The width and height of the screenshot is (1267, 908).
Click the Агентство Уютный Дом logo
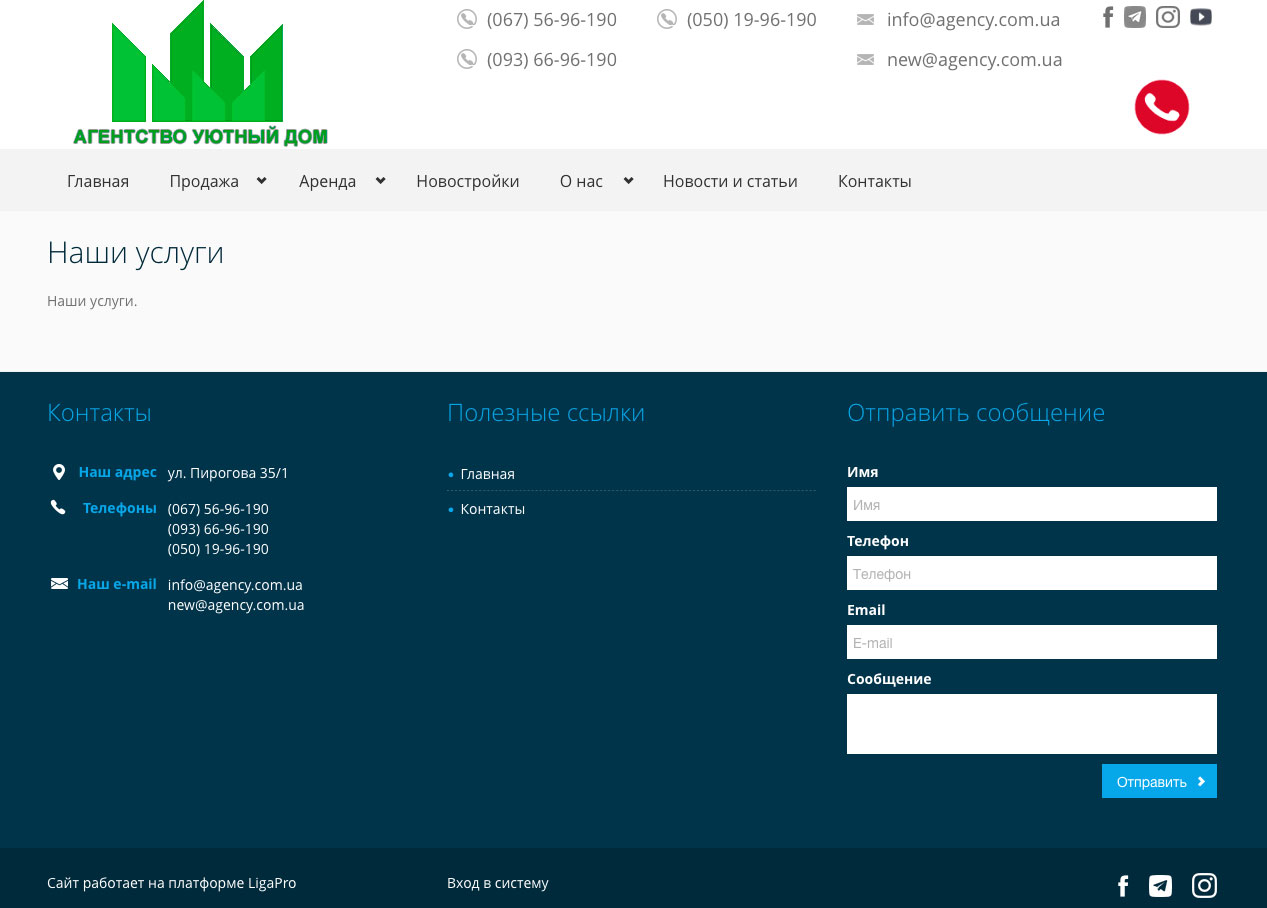[x=200, y=75]
